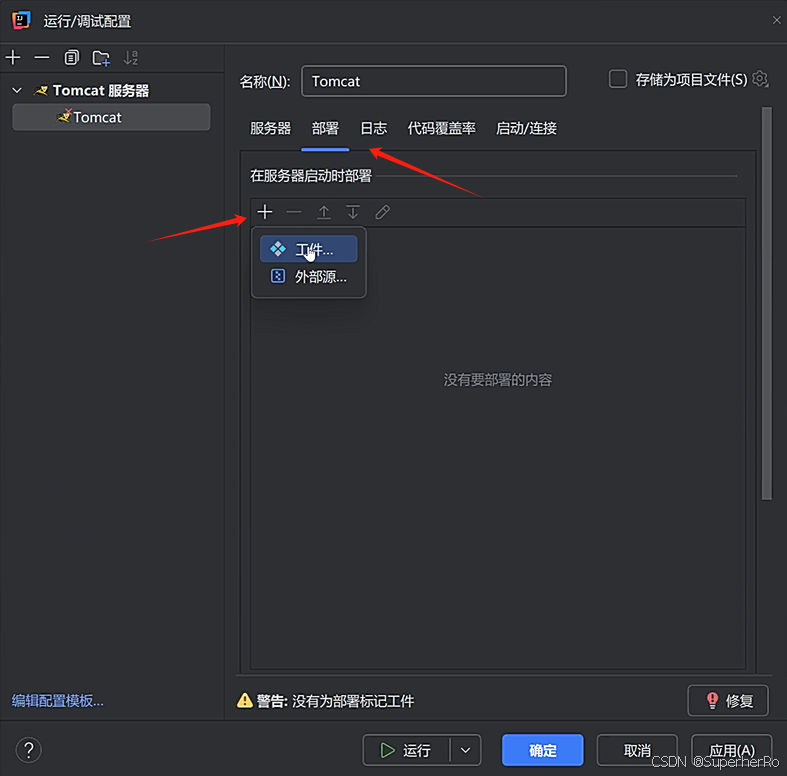Move deployment item down

(x=353, y=212)
